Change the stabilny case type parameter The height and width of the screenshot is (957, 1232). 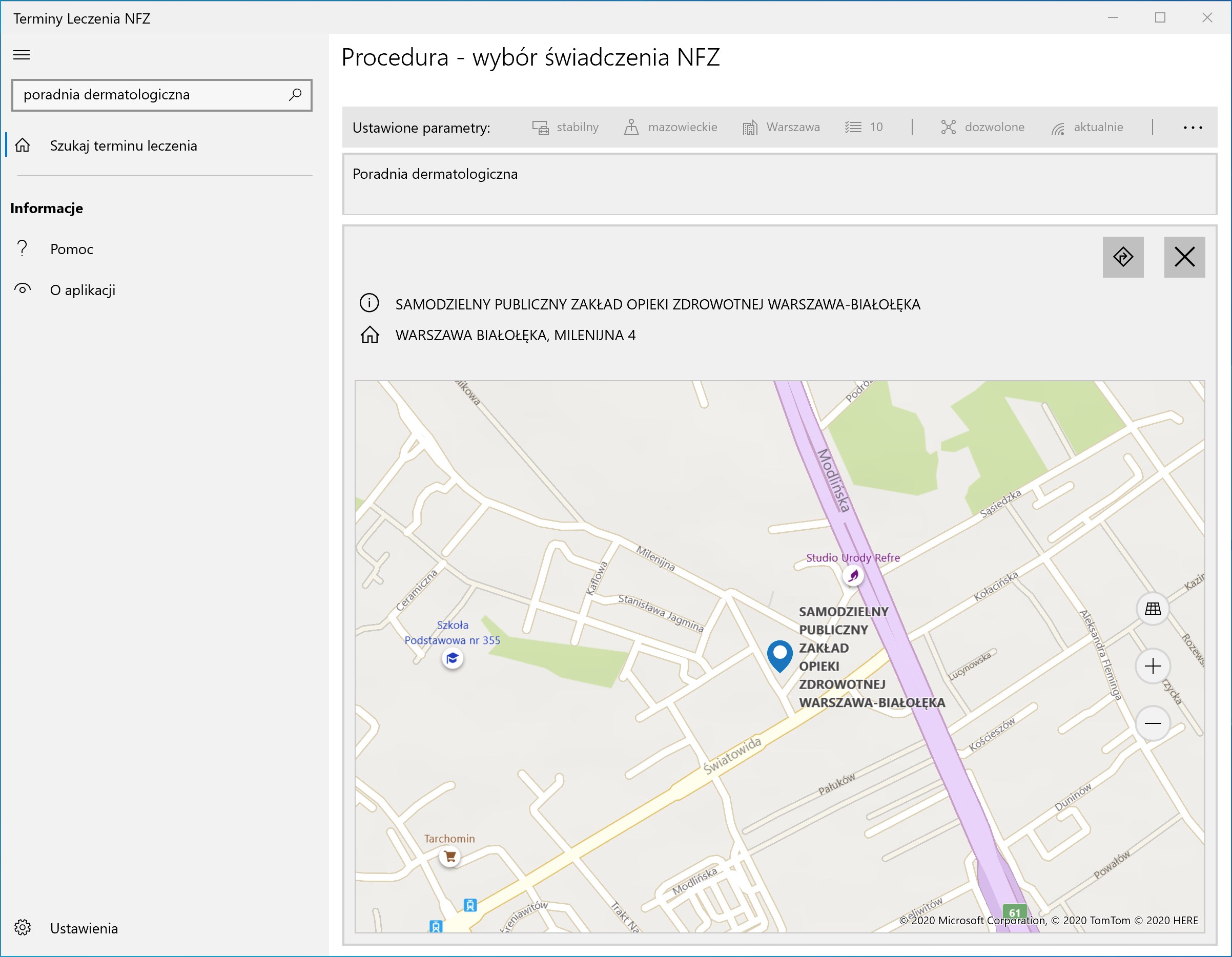[565, 128]
